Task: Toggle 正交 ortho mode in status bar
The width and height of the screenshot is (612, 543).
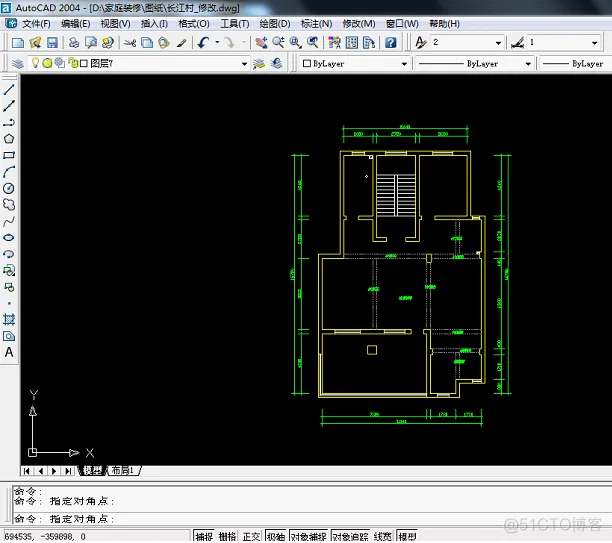Action: [x=251, y=537]
